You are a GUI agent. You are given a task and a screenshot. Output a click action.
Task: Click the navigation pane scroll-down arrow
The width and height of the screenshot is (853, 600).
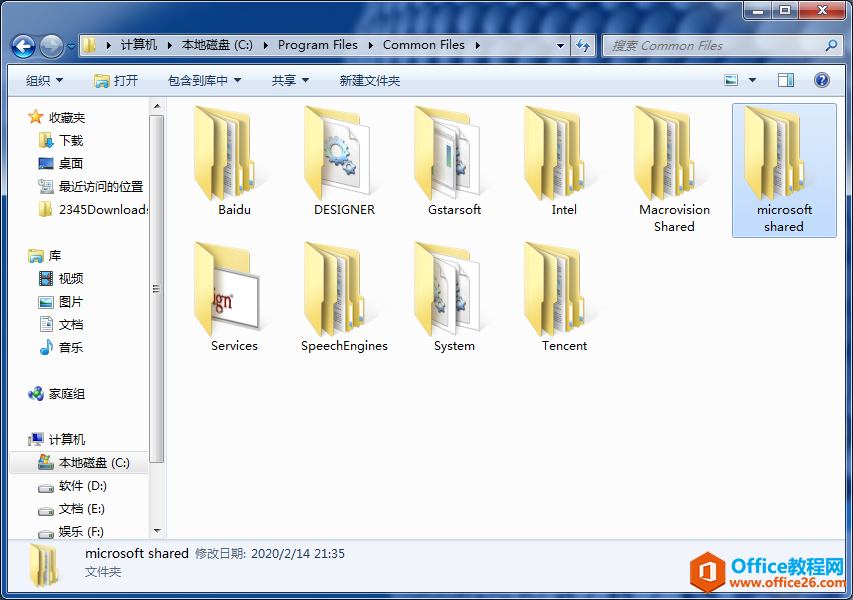[x=157, y=530]
